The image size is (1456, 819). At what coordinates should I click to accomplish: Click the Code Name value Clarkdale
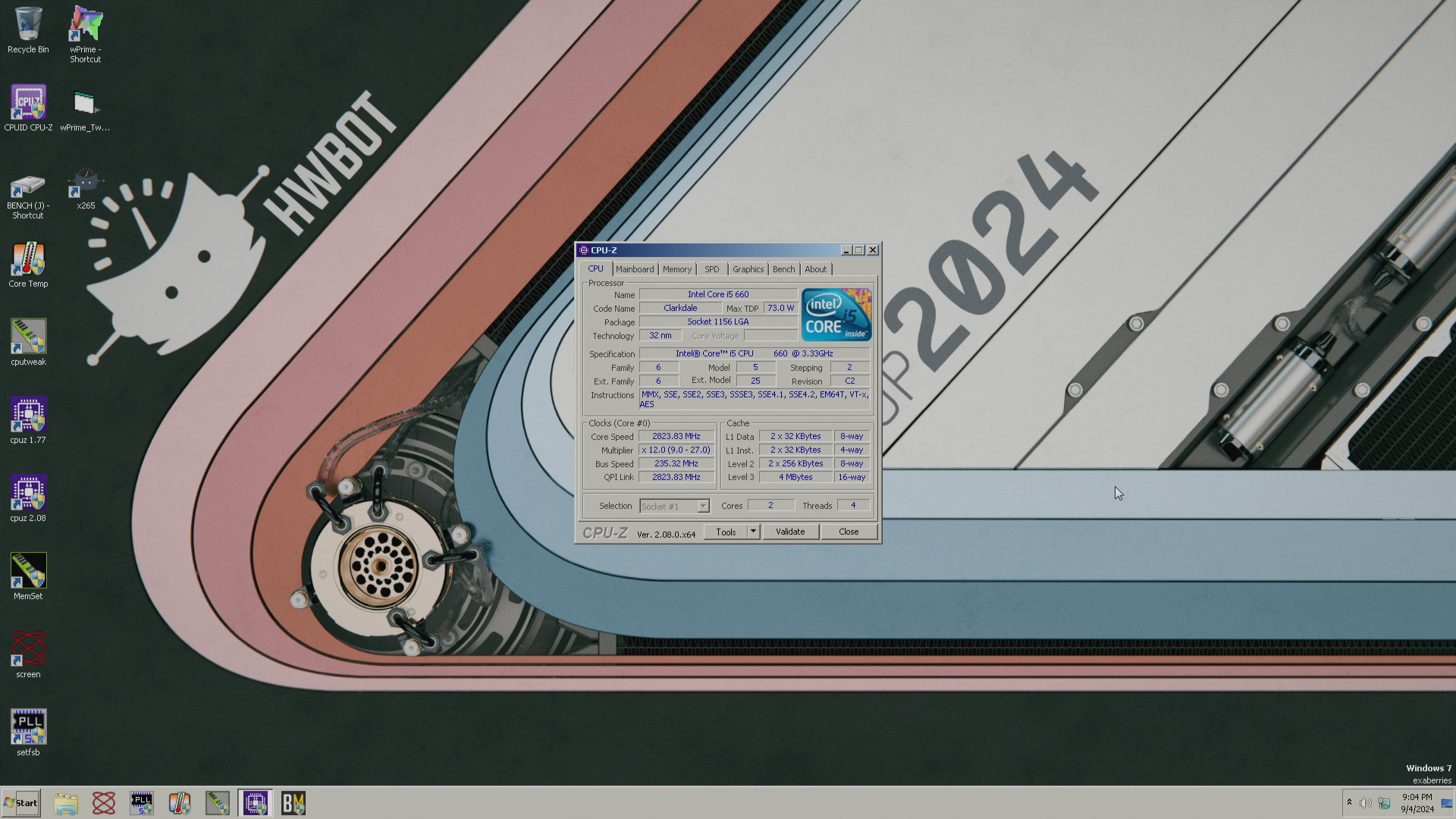pos(680,308)
